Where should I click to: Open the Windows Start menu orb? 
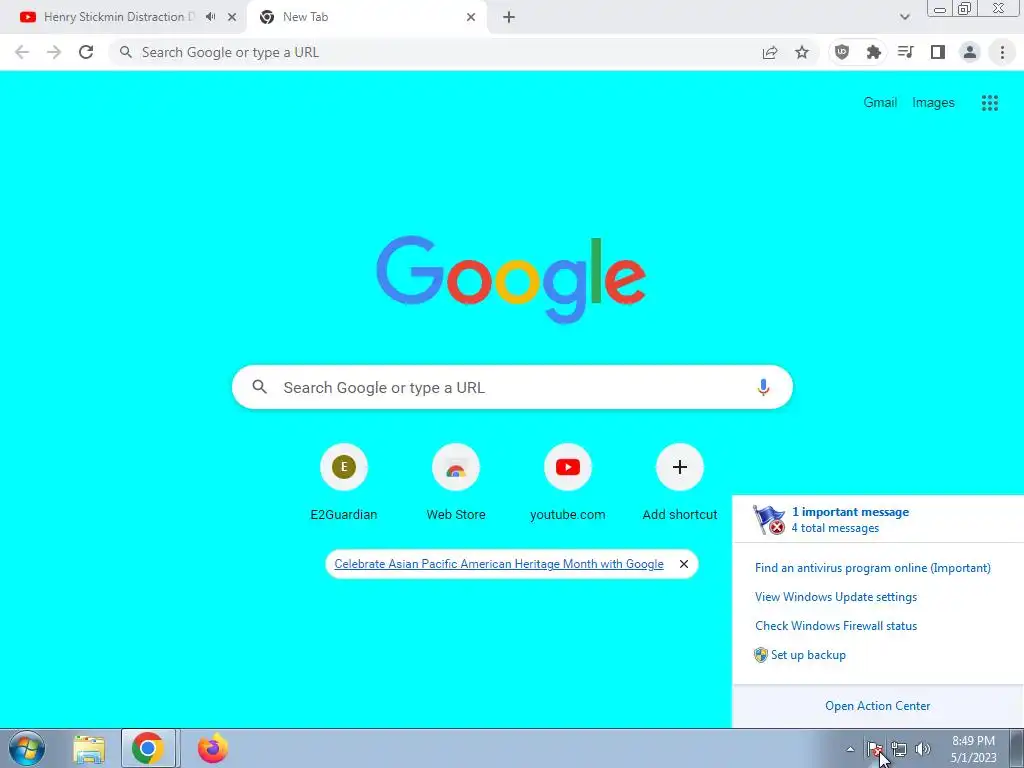tap(27, 748)
